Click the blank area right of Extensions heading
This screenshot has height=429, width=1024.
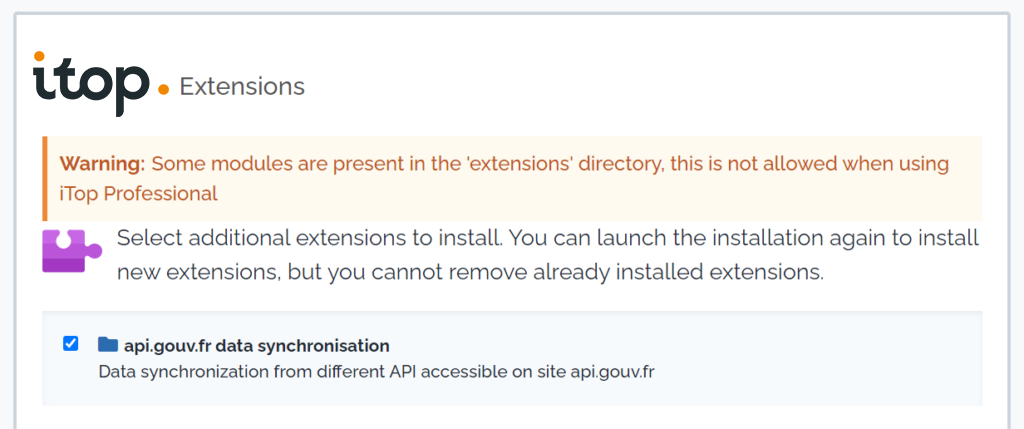[x=653, y=87]
